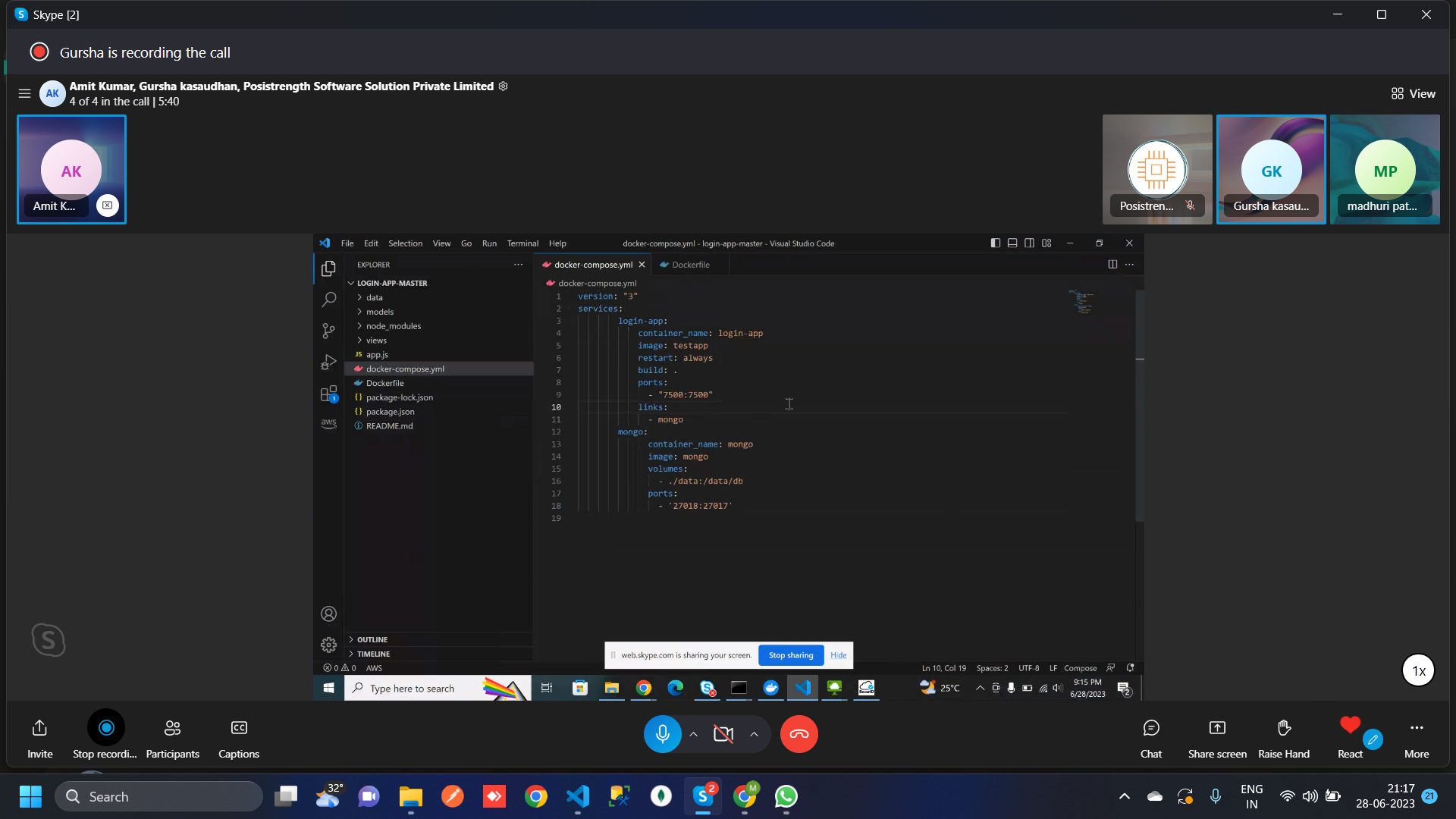The height and width of the screenshot is (819, 1456).
Task: Select Posistrength participant tile
Action: (x=1157, y=169)
